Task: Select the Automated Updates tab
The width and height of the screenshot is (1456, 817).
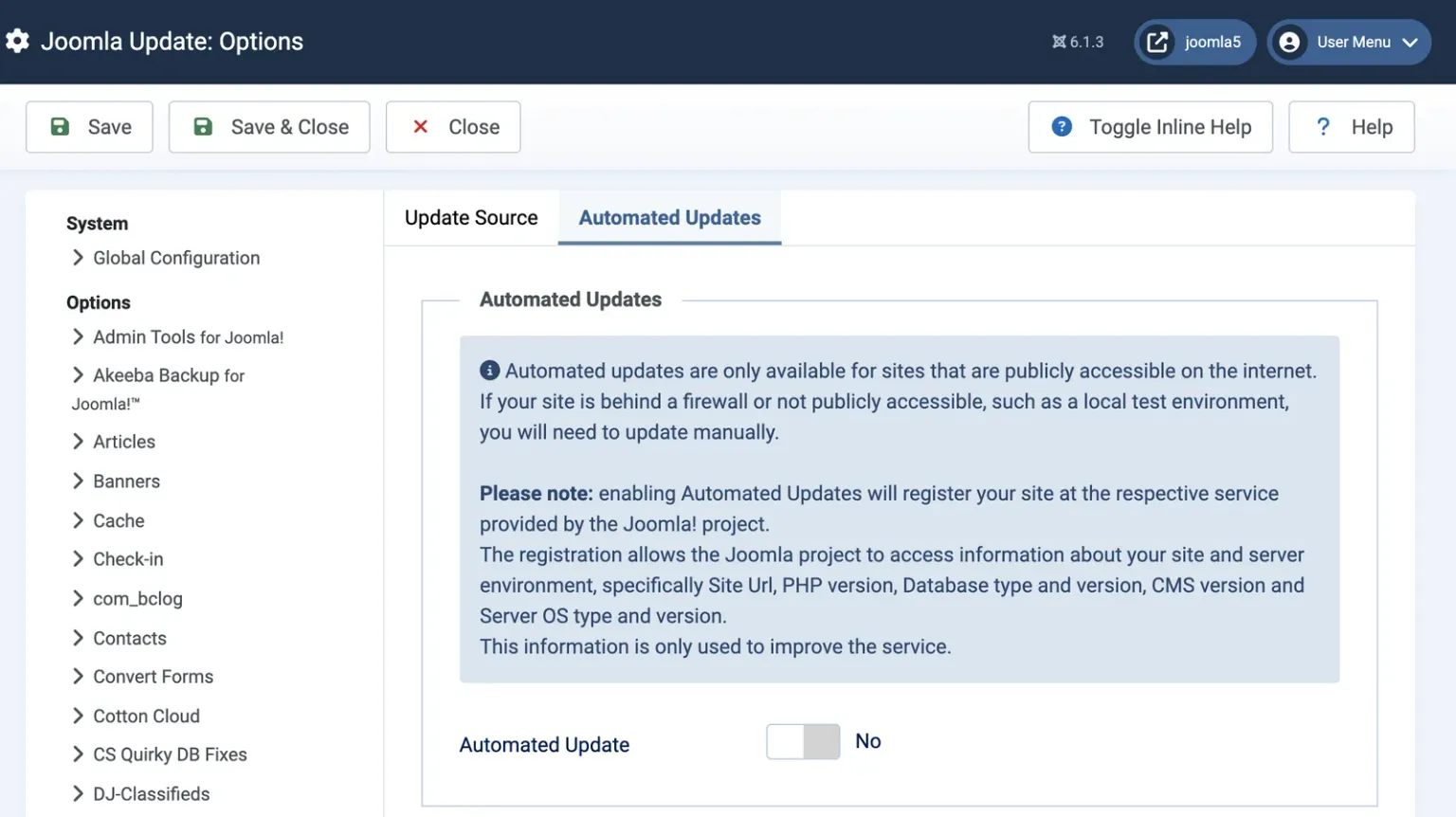Action: pyautogui.click(x=669, y=218)
